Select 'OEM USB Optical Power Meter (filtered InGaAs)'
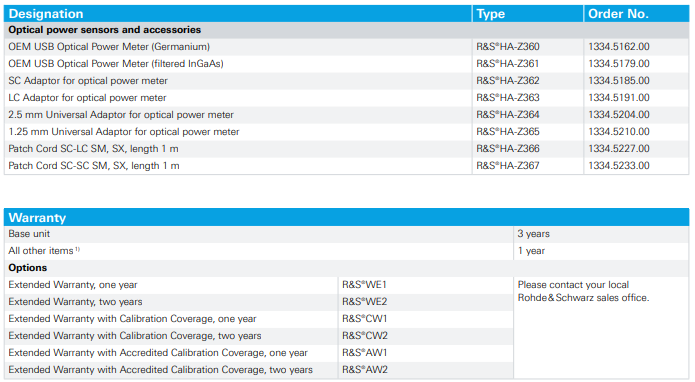695x382 pixels. [x=116, y=63]
